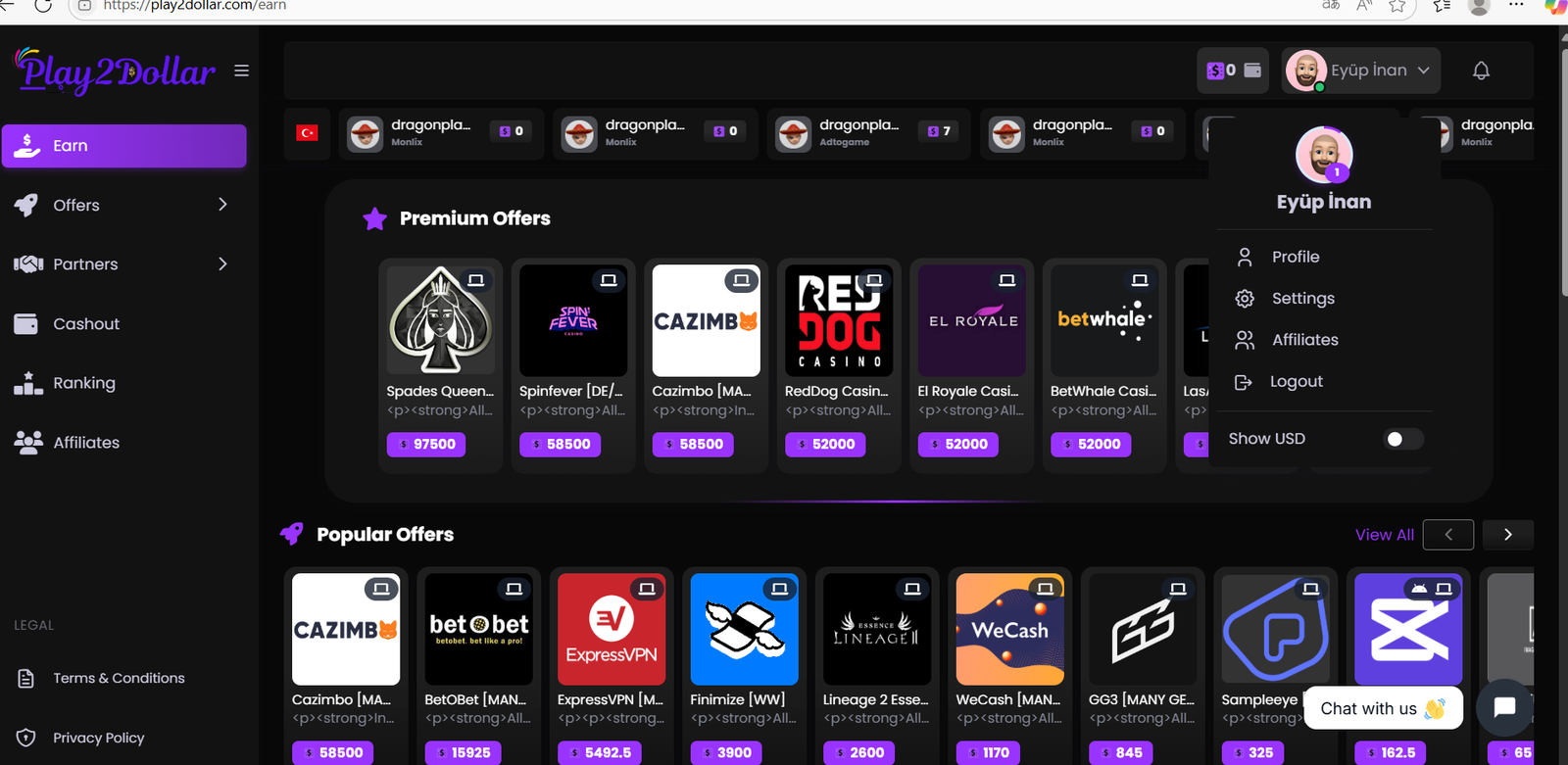Screen dimensions: 1568x765
Task: Open Sampleeye popular offer
Action: tap(1276, 666)
